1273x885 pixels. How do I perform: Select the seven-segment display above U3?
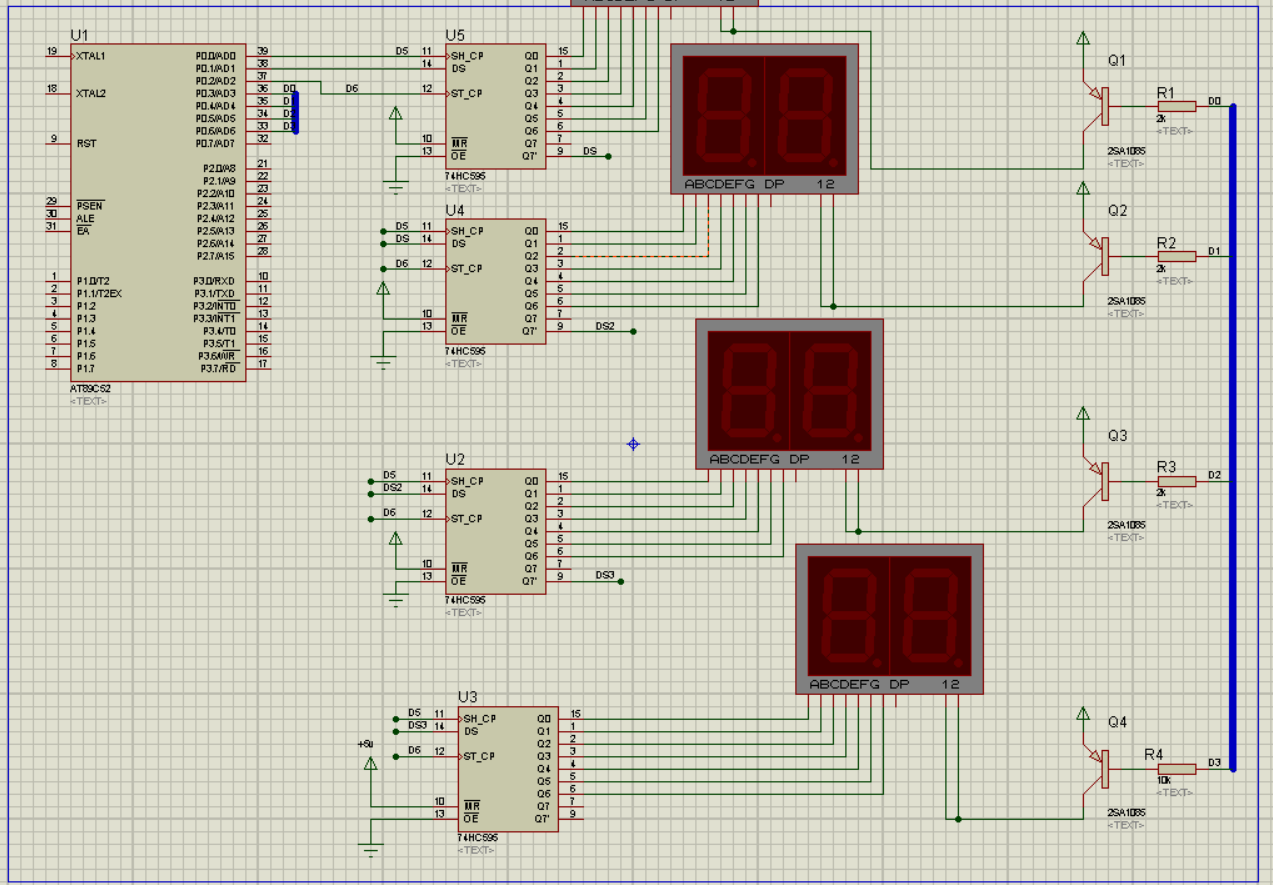coord(890,619)
